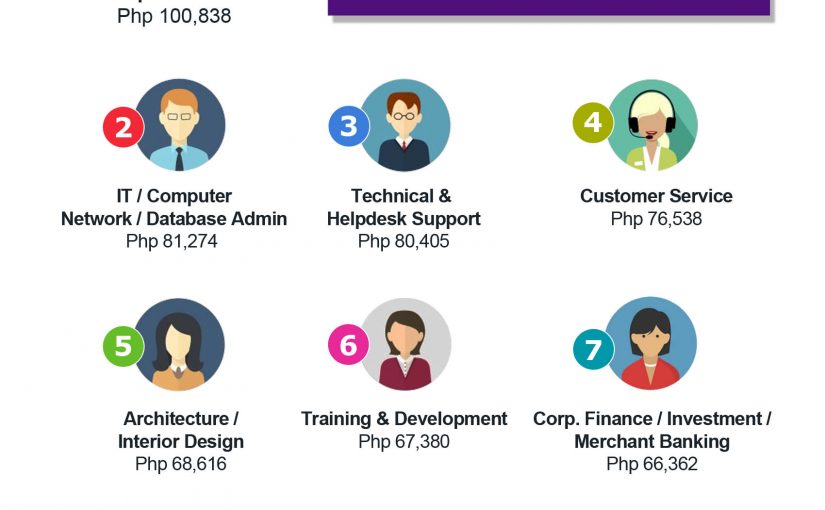This screenshot has height=510, width=825.
Task: Click the blue number 3 badge
Action: point(349,126)
